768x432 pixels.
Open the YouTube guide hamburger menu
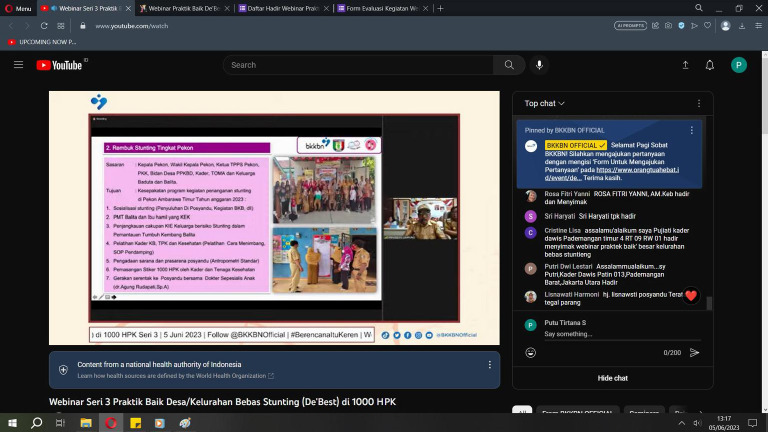19,65
